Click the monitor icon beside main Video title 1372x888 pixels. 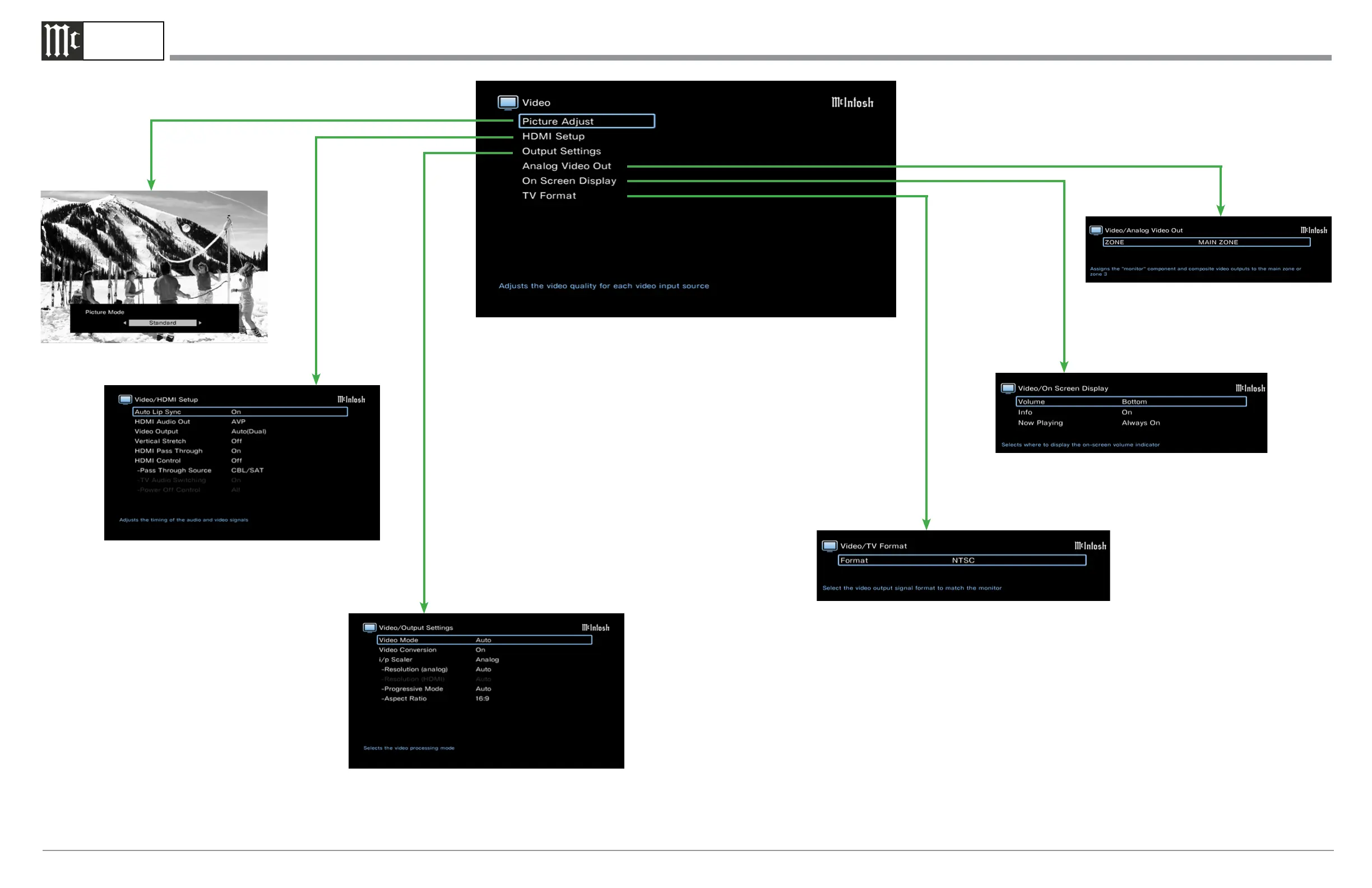pos(507,103)
